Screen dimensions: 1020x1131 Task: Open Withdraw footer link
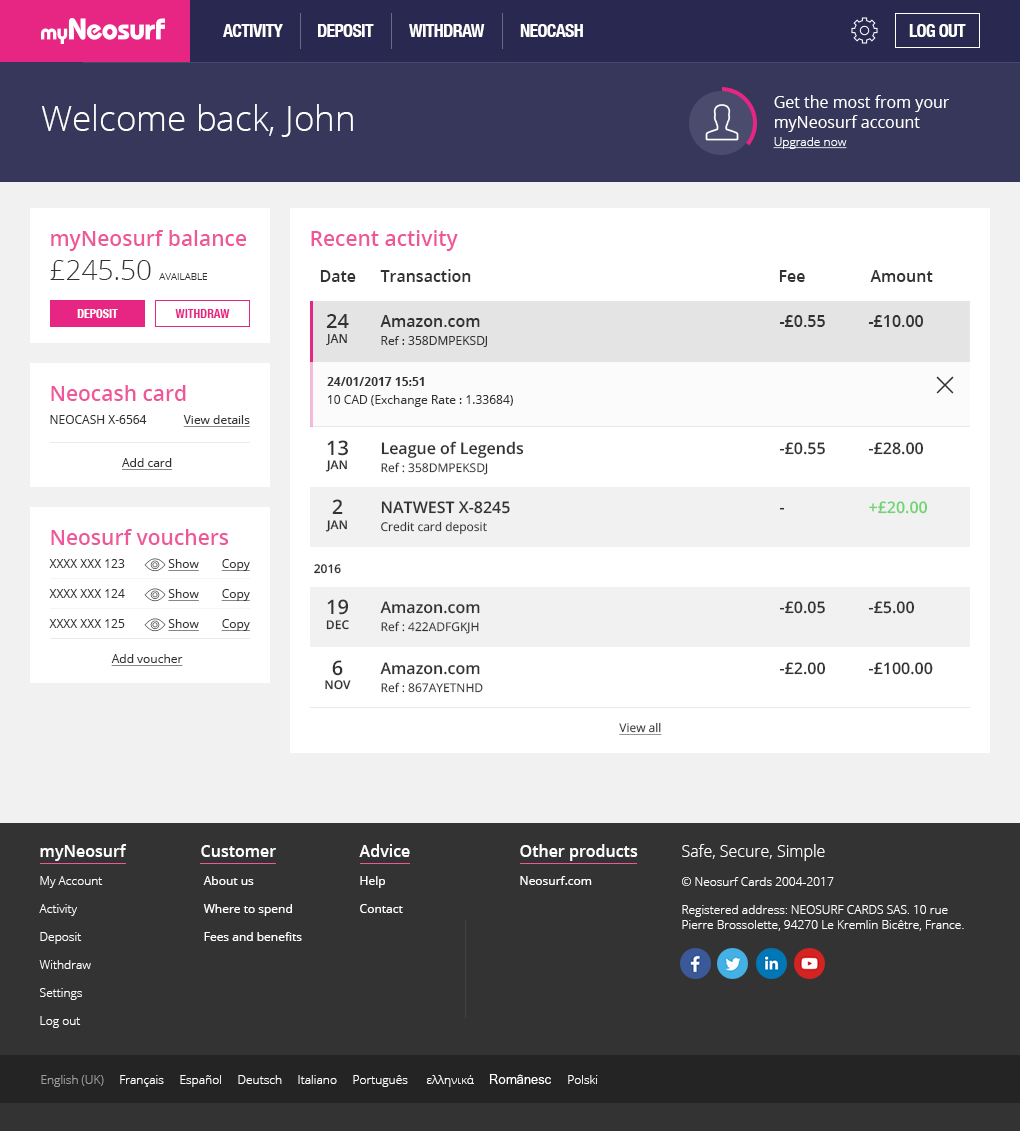tap(65, 965)
